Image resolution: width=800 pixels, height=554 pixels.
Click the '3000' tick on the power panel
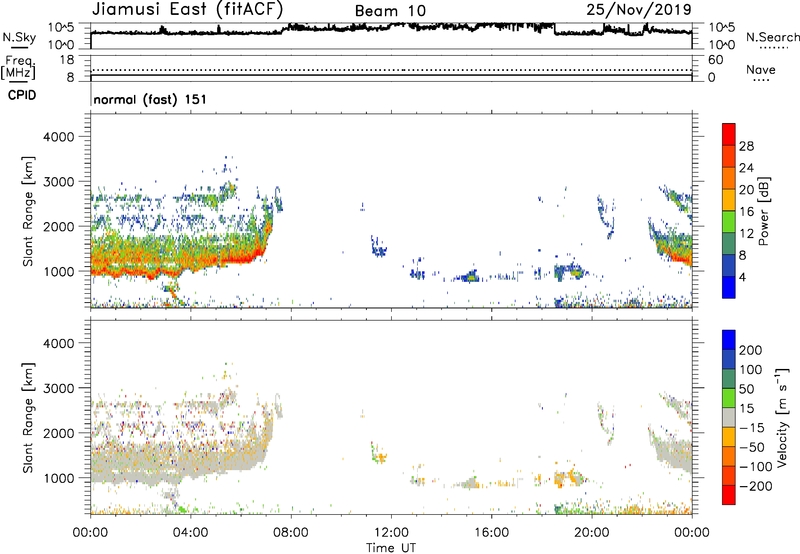[x=58, y=182]
